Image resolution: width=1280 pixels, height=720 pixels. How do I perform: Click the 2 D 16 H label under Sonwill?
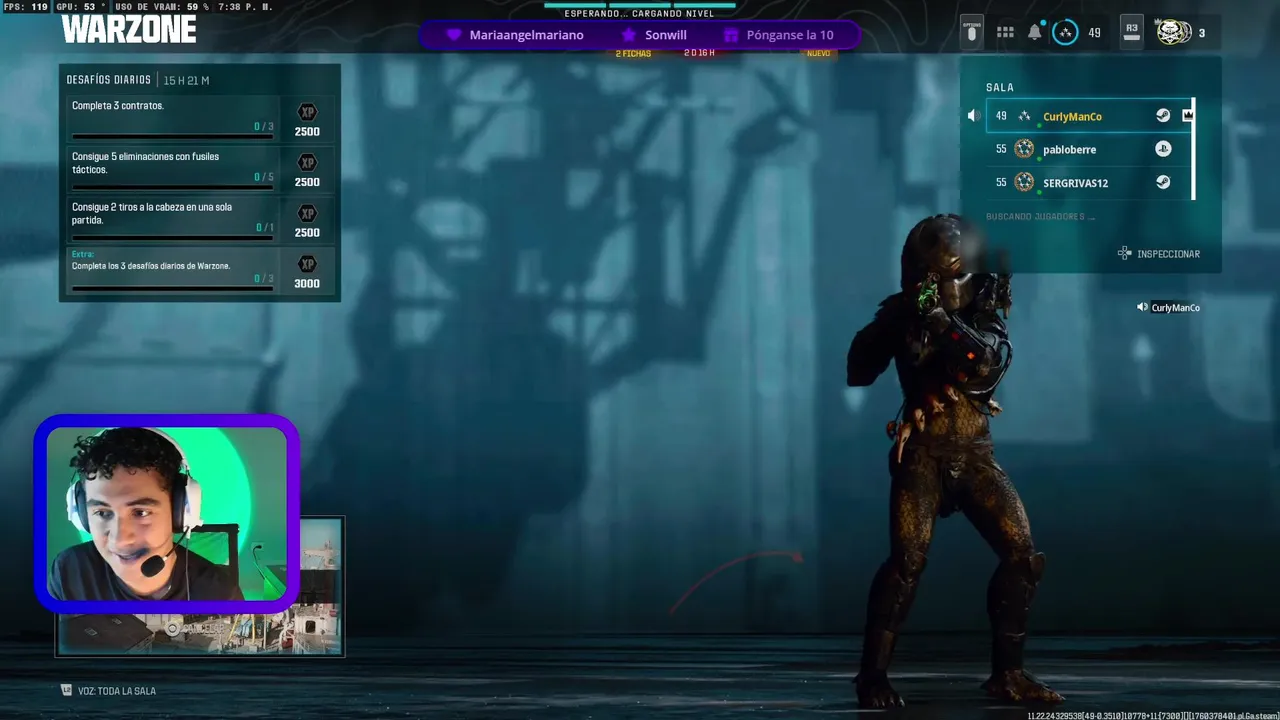click(700, 53)
